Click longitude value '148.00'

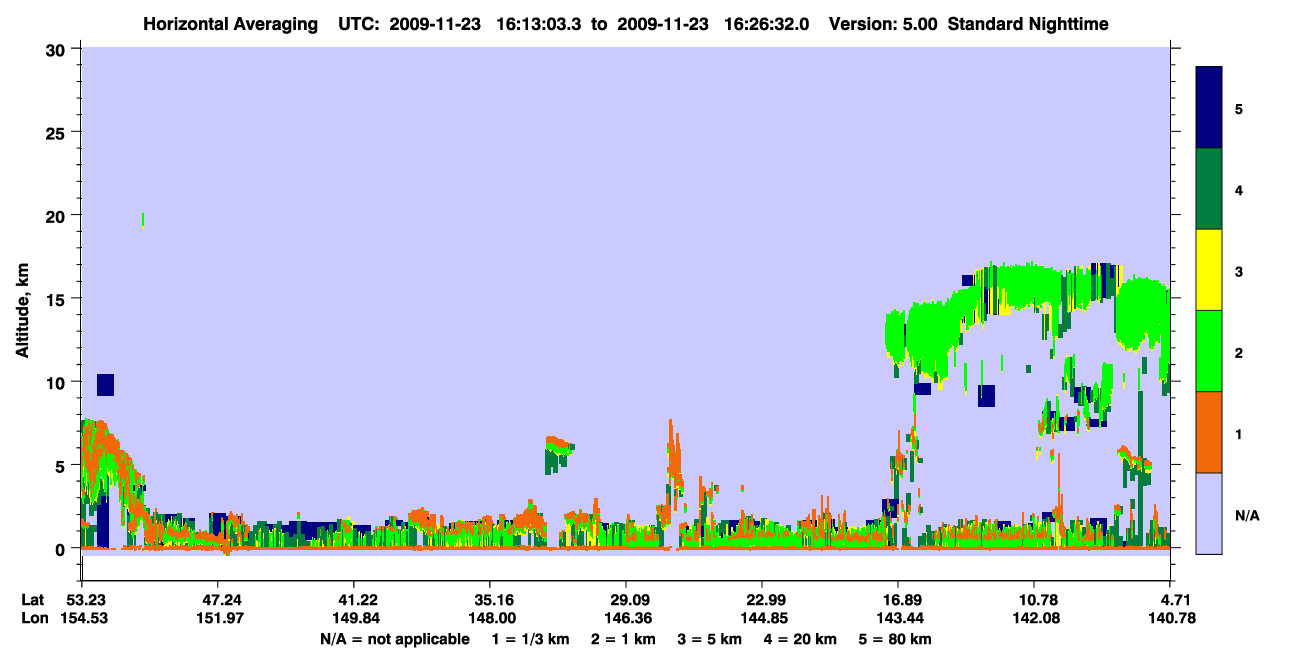click(490, 618)
